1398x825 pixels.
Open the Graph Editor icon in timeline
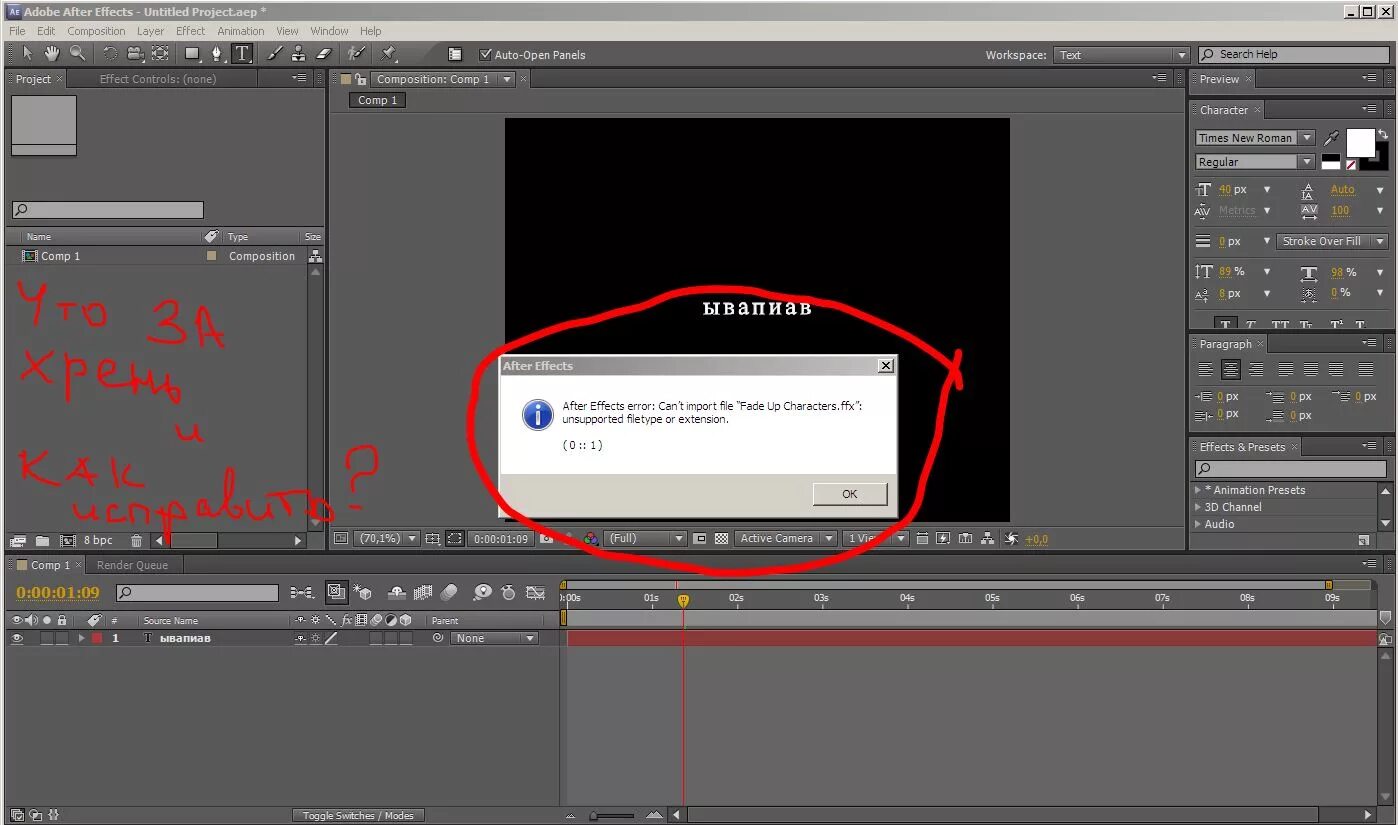[536, 592]
